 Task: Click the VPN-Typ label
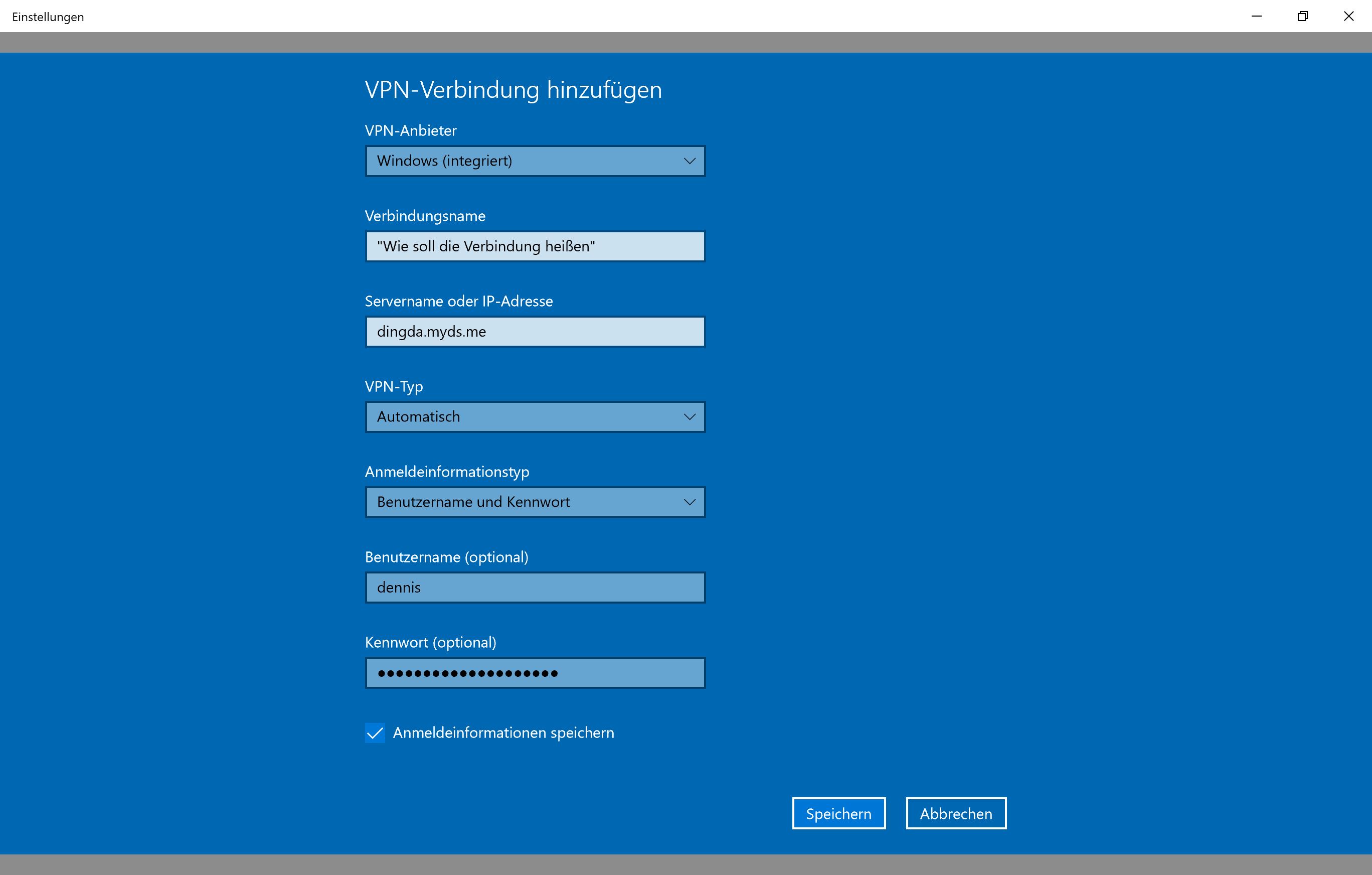tap(394, 387)
